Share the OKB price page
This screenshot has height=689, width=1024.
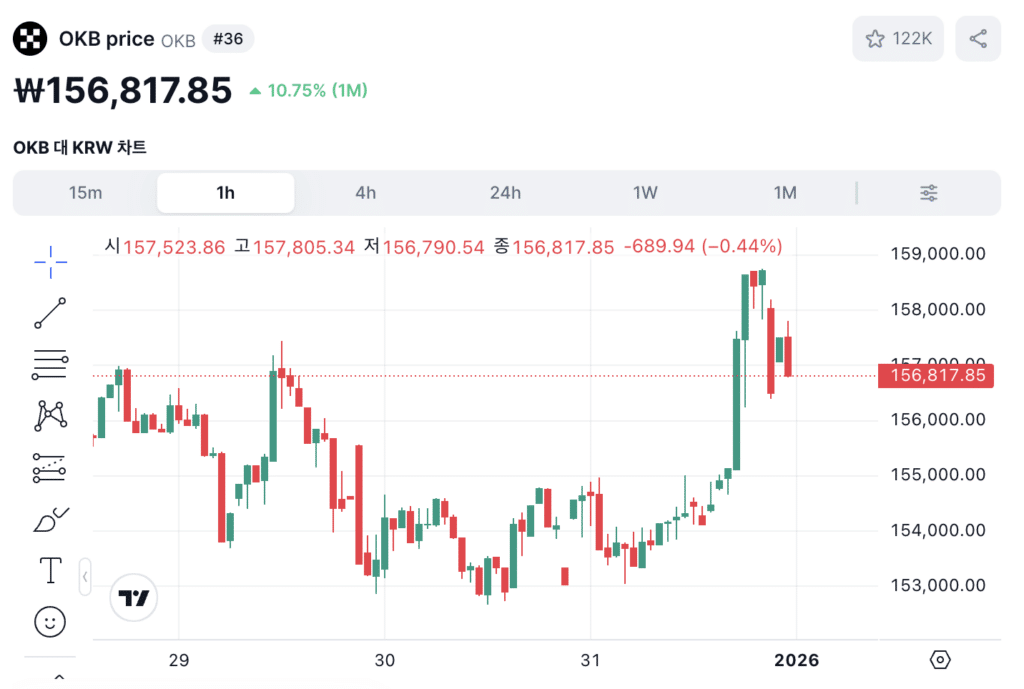(978, 39)
